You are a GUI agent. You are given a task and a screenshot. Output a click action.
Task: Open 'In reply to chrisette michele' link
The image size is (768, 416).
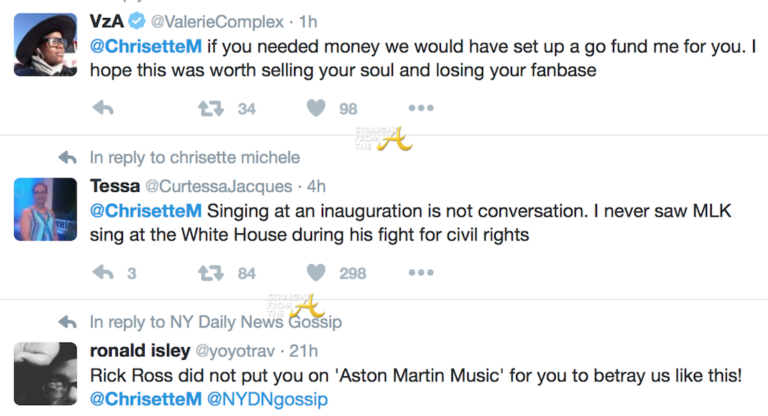(194, 158)
